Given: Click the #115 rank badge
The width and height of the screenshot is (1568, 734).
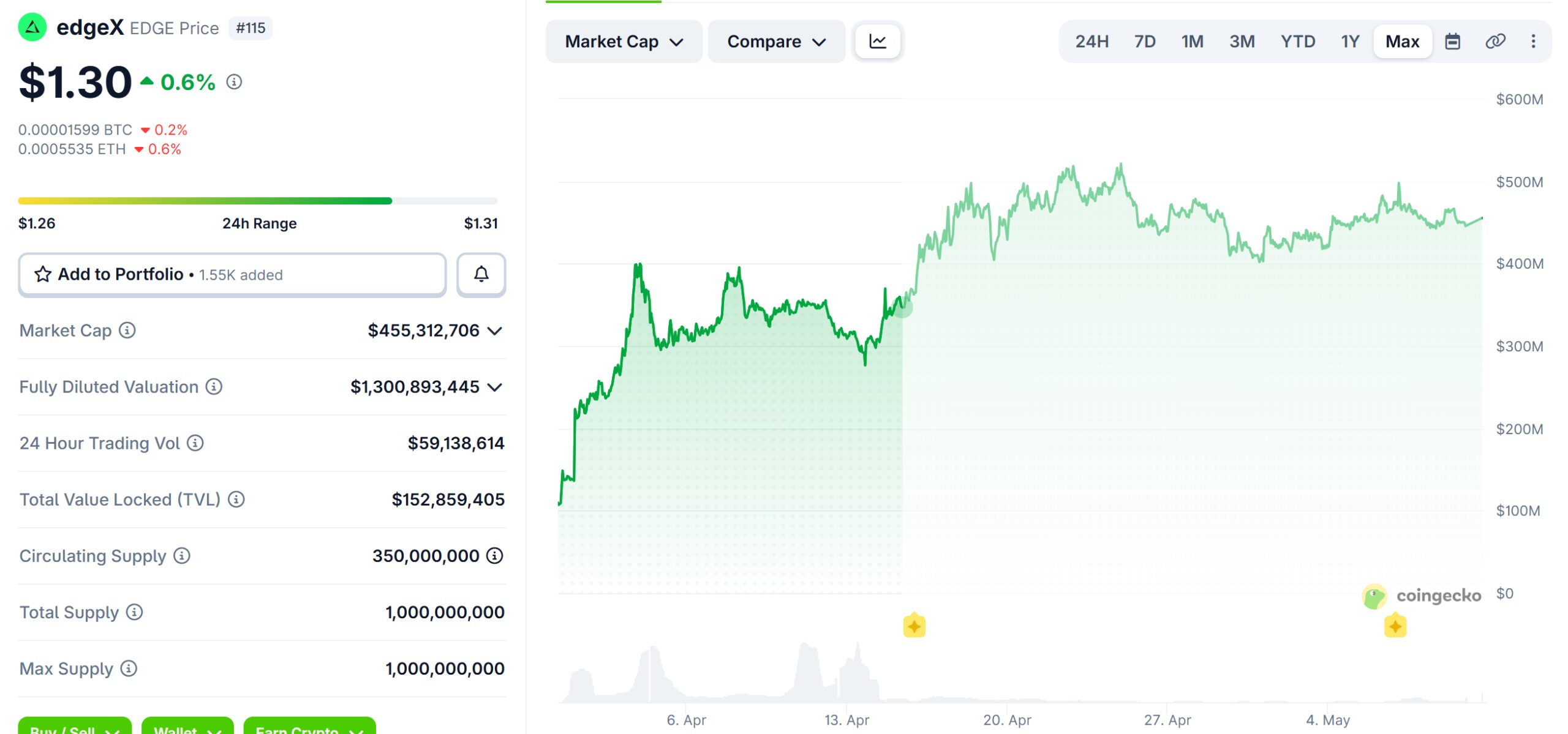Looking at the screenshot, I should (251, 28).
